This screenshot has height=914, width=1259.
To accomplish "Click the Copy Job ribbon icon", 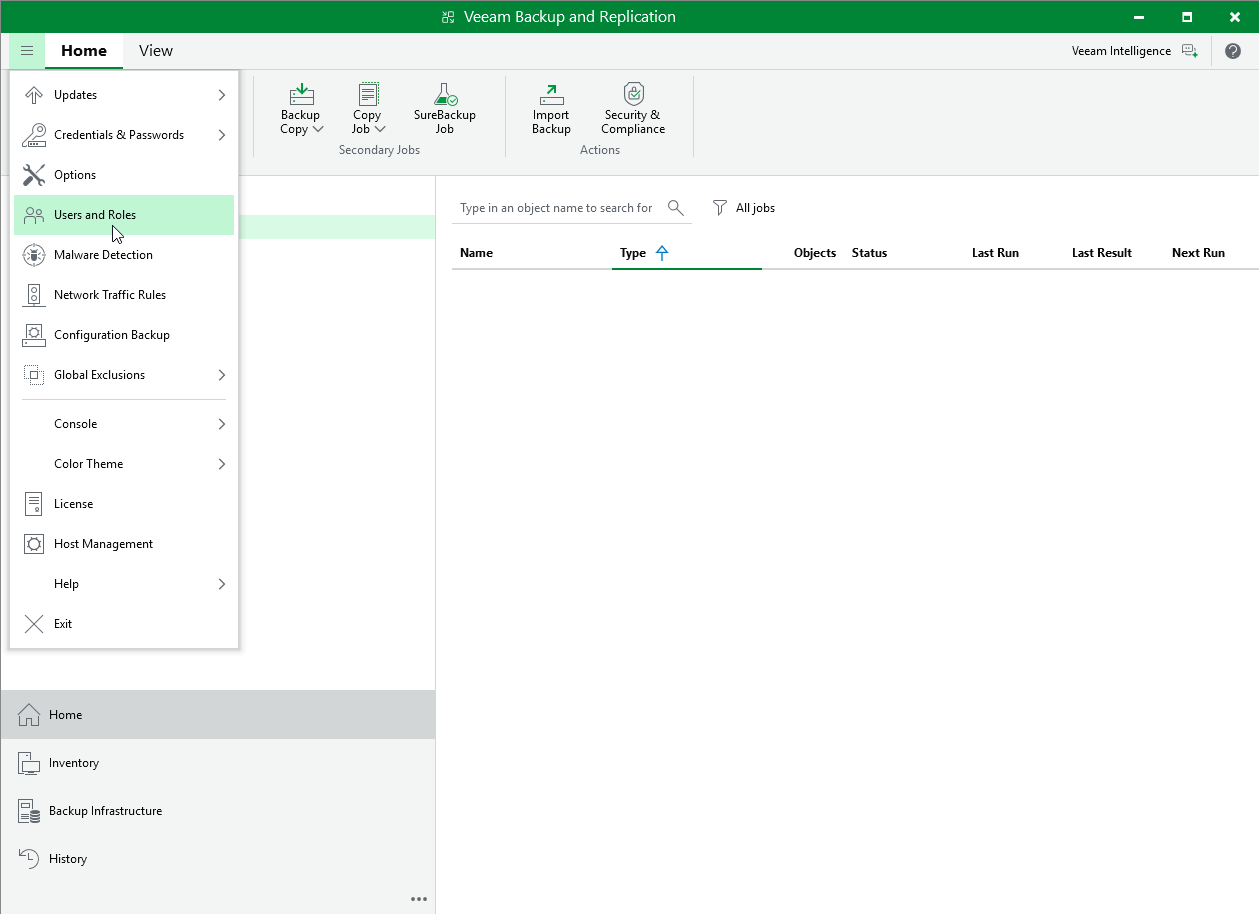I will click(x=368, y=94).
